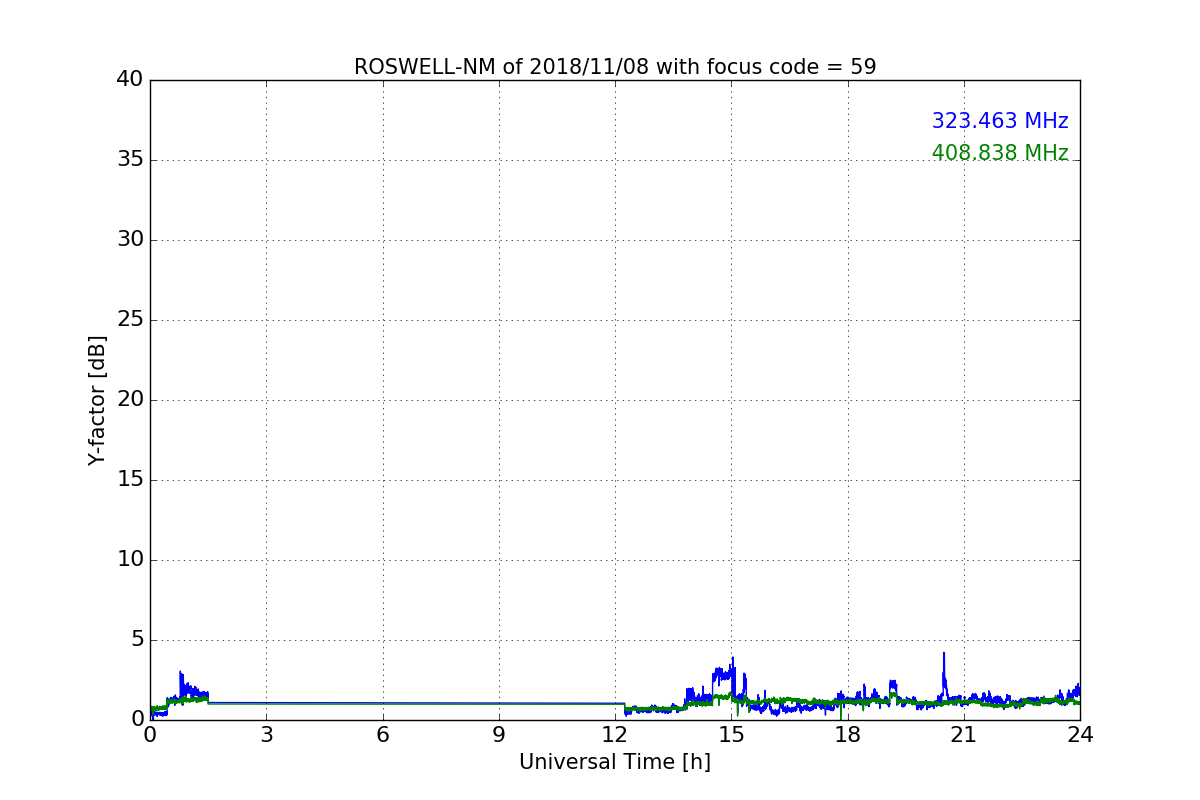The height and width of the screenshot is (800, 1200).
Task: Click y-axis tick label 25
Action: coord(130,320)
